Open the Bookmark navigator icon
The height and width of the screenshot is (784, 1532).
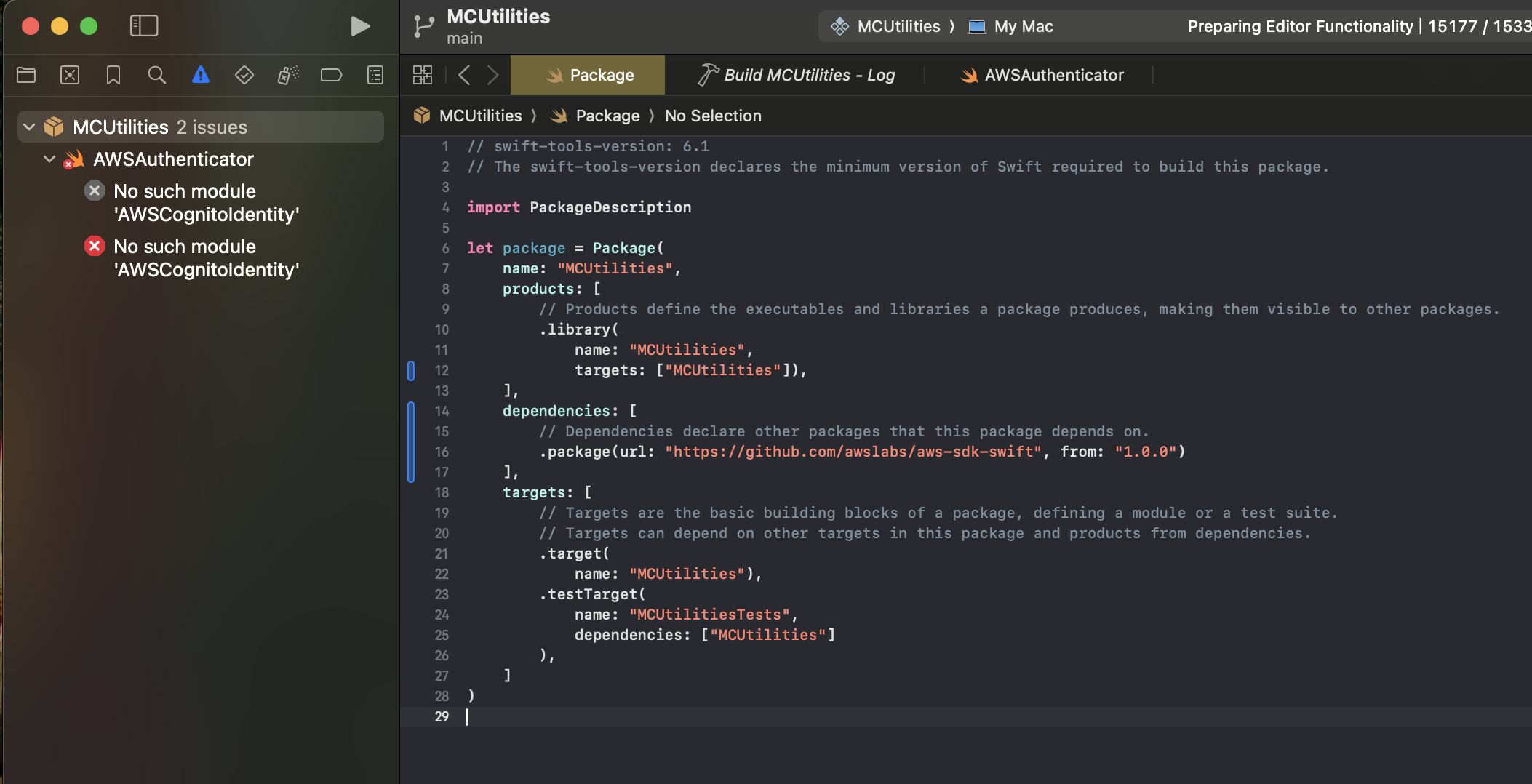point(113,75)
